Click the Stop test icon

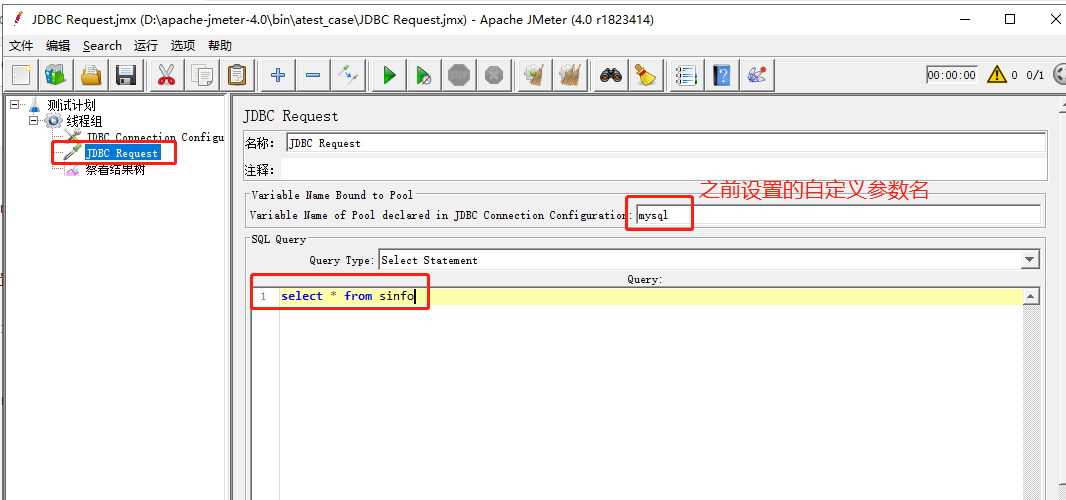click(460, 75)
